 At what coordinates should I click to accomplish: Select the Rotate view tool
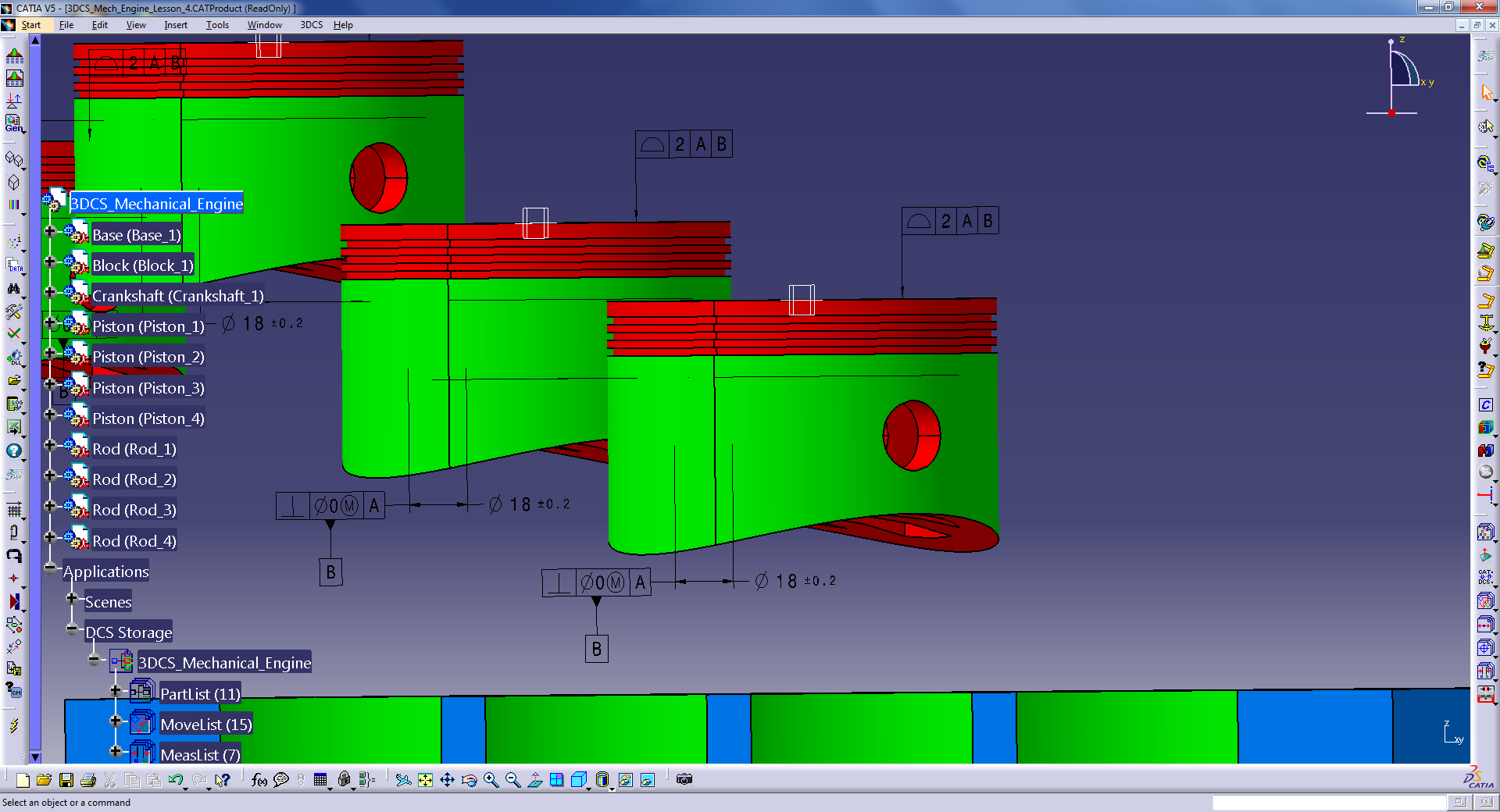468,780
